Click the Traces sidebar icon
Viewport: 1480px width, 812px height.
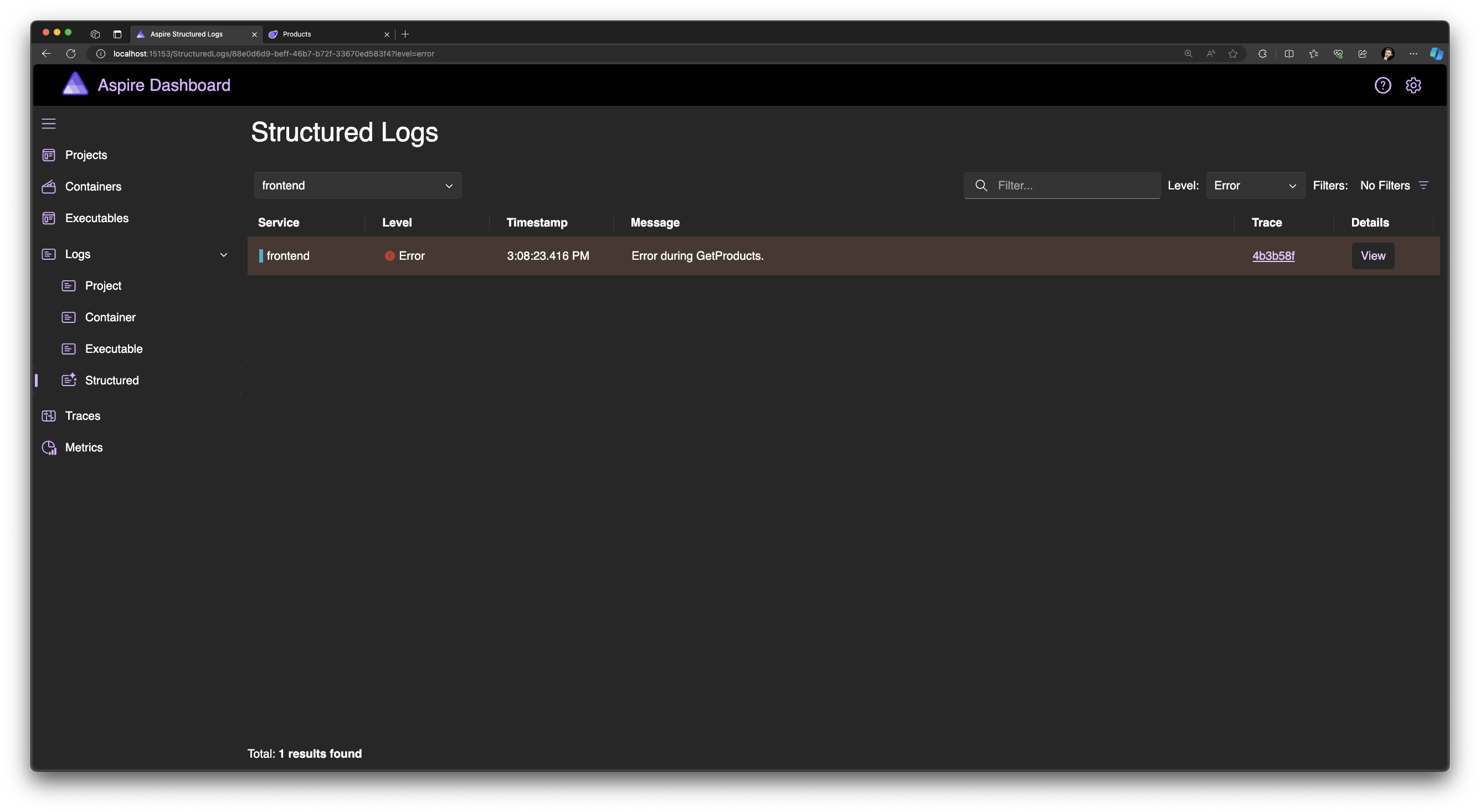[49, 416]
